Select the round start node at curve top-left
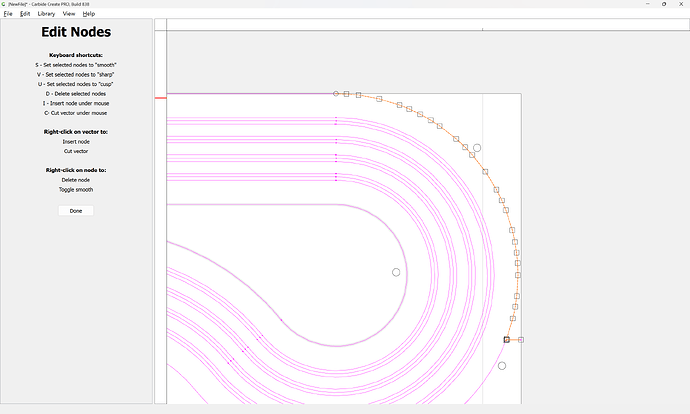 [x=336, y=93]
